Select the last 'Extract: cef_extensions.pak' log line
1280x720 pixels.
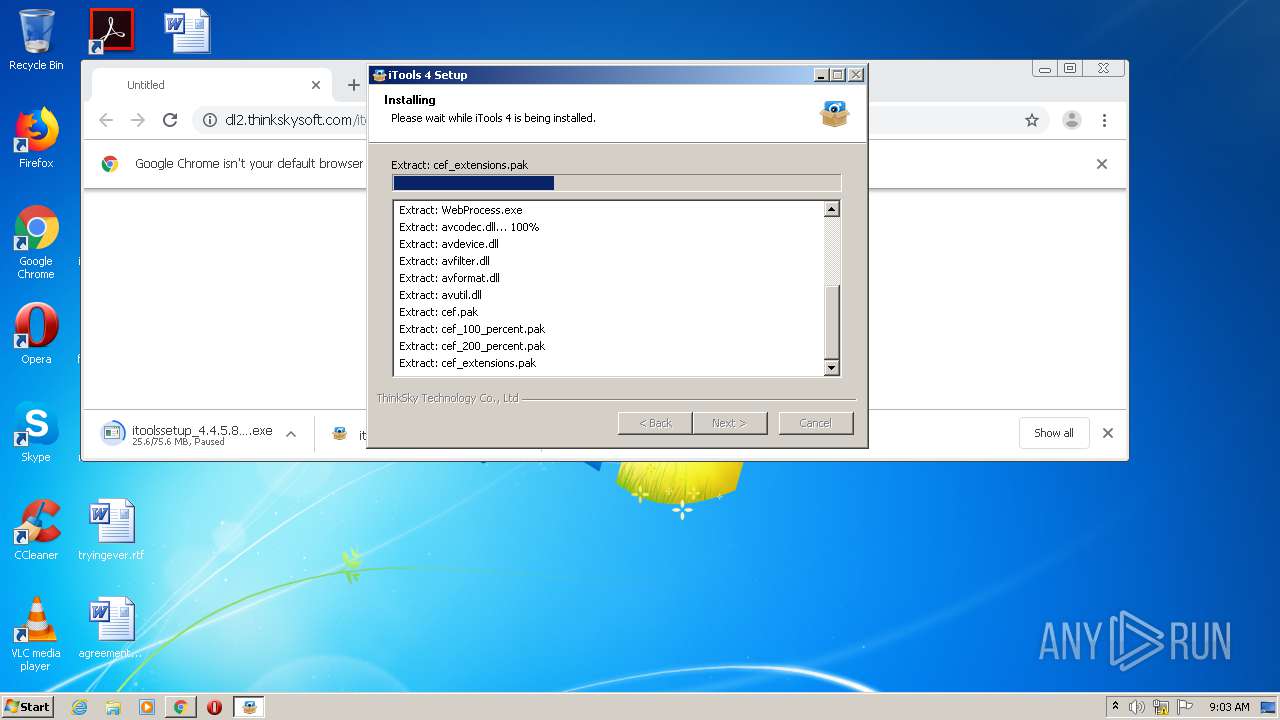point(468,363)
